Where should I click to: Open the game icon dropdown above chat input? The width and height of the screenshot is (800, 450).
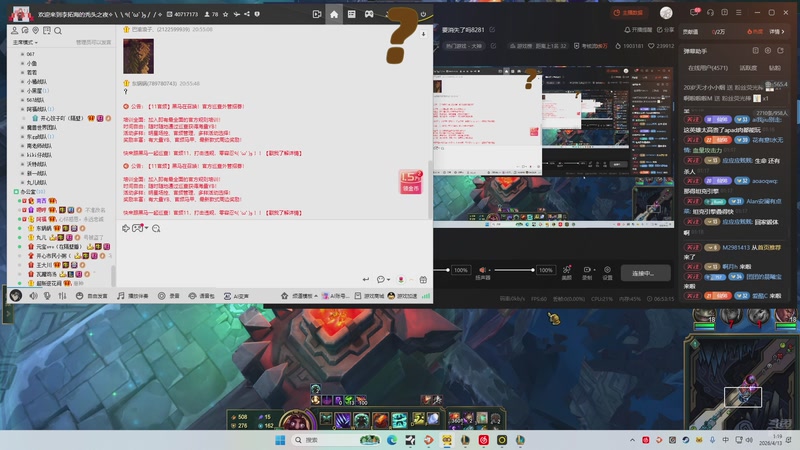tap(140, 229)
